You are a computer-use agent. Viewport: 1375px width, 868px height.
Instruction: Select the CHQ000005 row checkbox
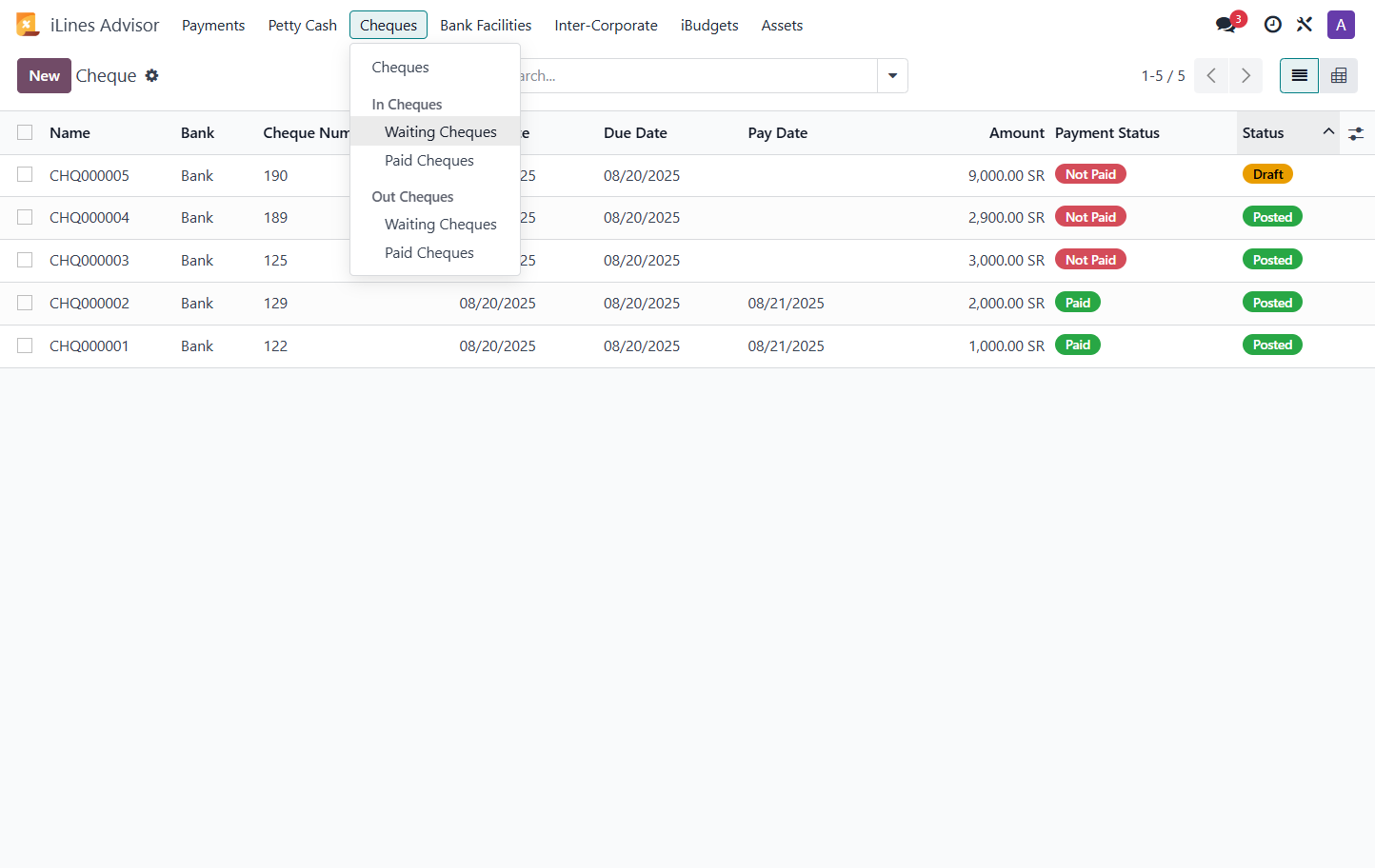(25, 174)
